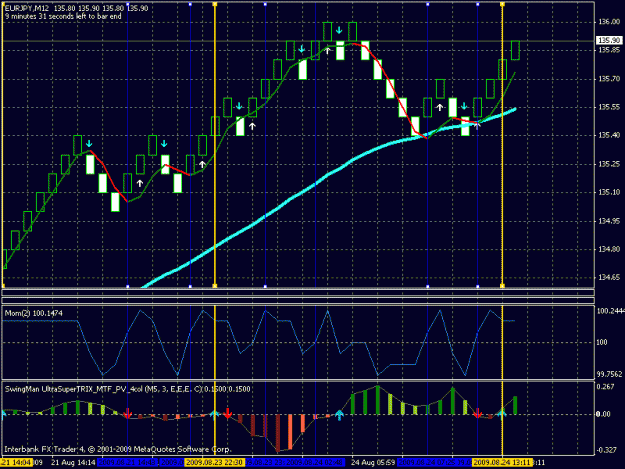Select the thick cyan moving average line

click(328, 175)
